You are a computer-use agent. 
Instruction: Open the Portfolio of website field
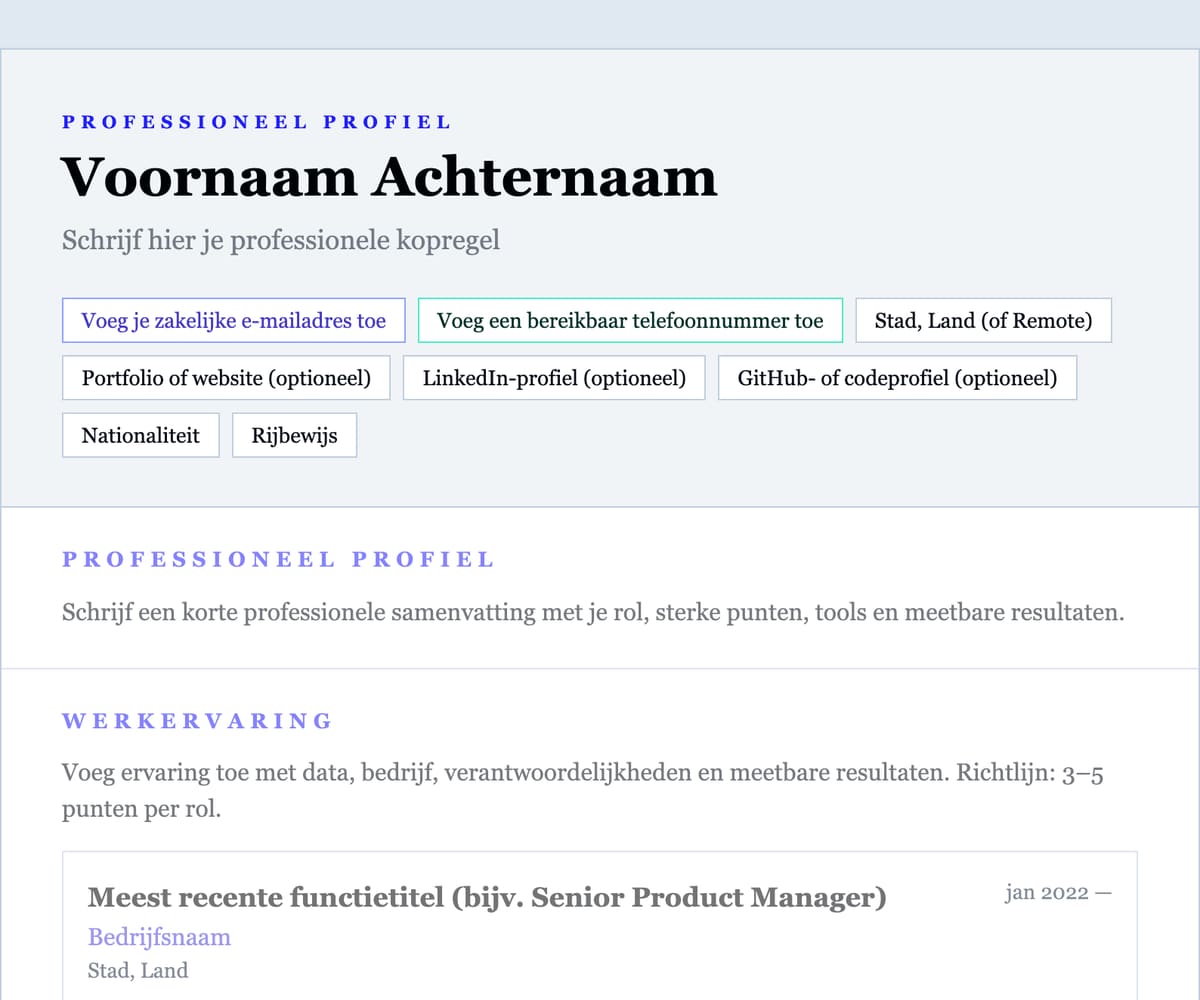[226, 378]
